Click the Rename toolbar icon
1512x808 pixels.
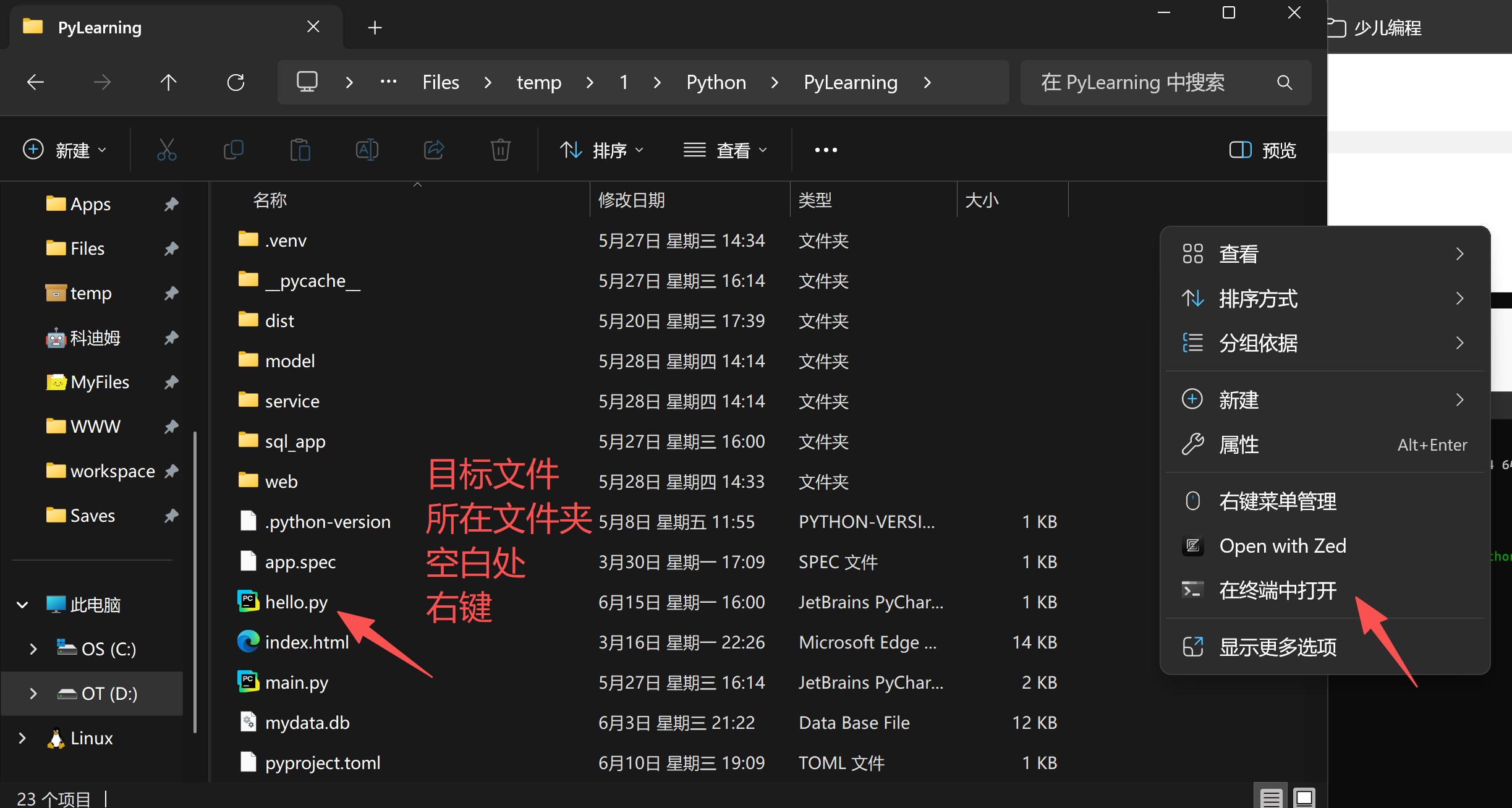(x=367, y=150)
